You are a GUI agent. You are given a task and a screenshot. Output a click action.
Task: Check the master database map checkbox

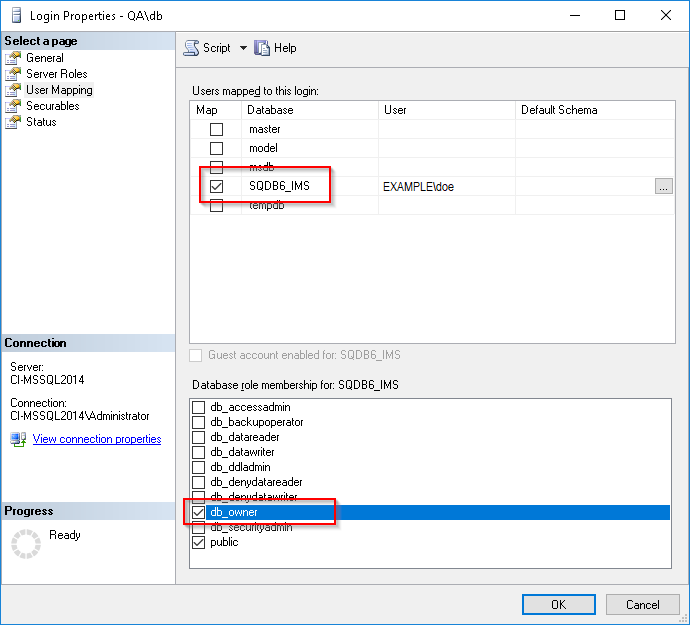(x=216, y=130)
